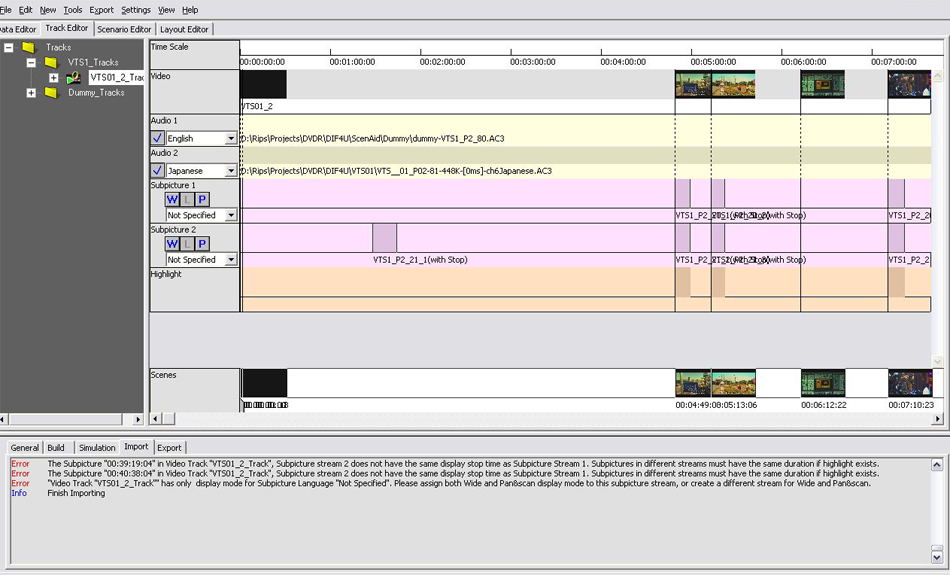
Task: Uncheck the Audio 2 enable checkbox
Action: 158,171
